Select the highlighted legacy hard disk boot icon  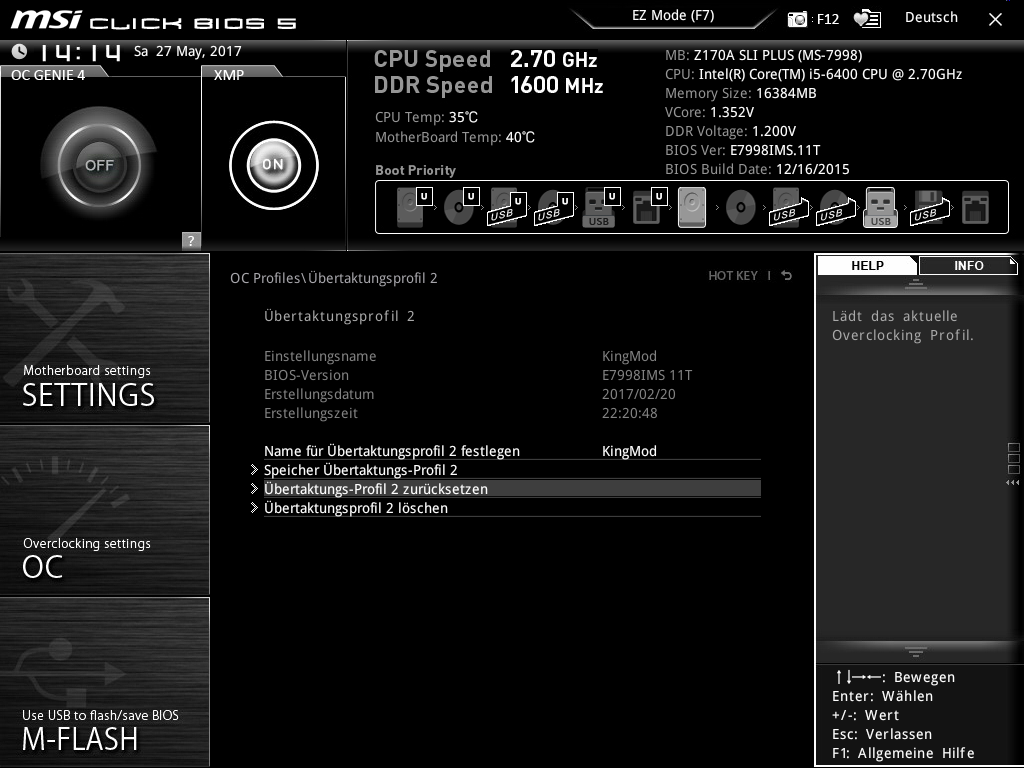692,207
